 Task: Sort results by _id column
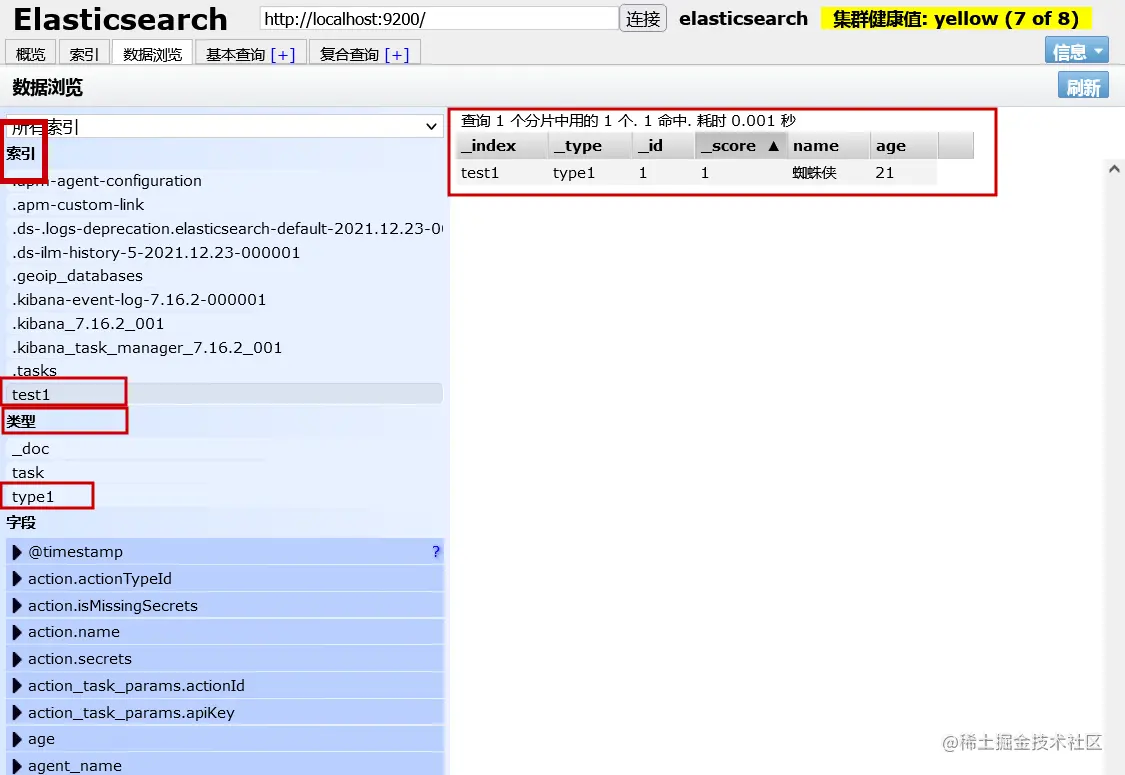click(664, 146)
